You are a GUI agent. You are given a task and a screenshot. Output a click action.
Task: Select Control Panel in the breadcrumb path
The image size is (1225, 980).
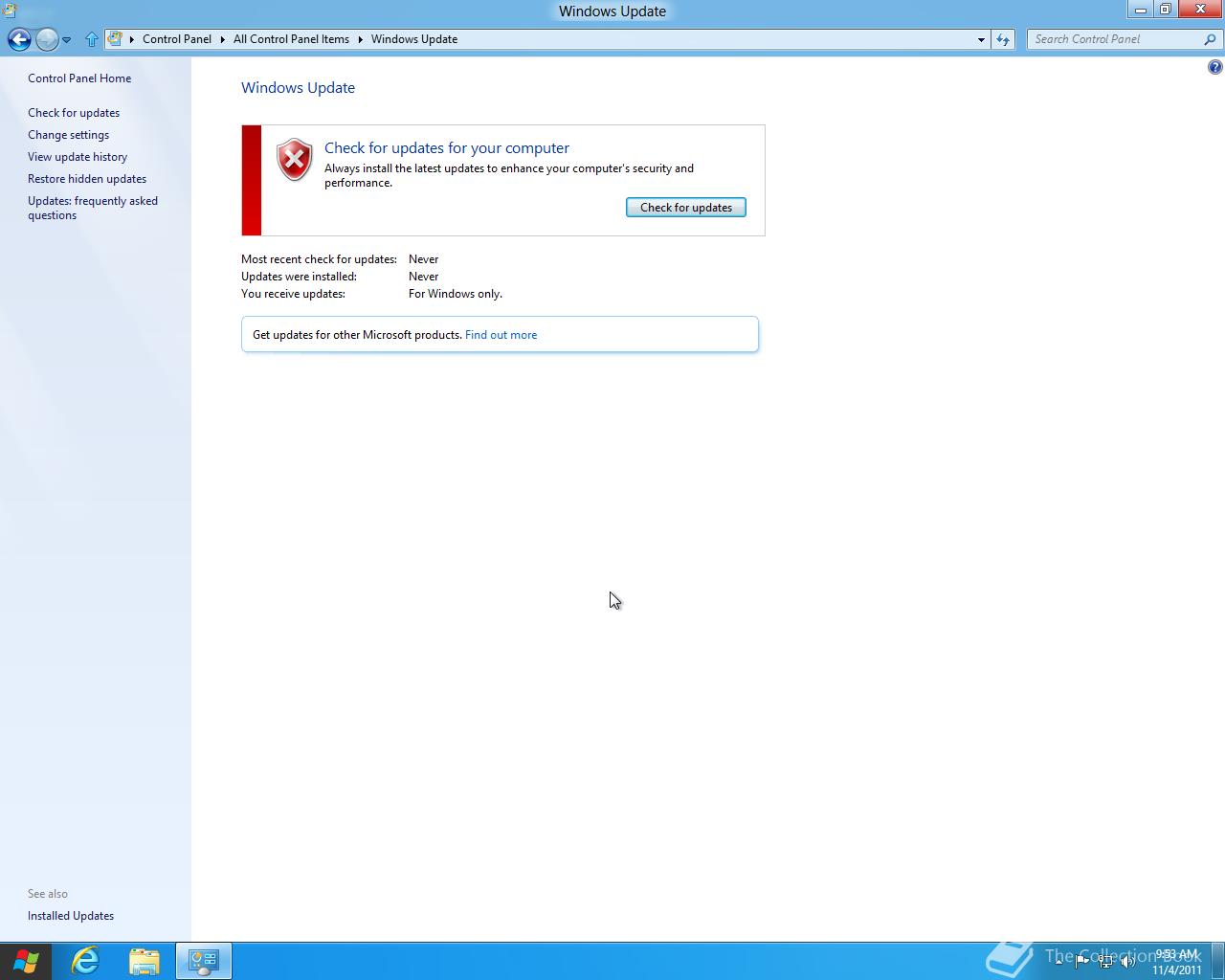(x=177, y=39)
